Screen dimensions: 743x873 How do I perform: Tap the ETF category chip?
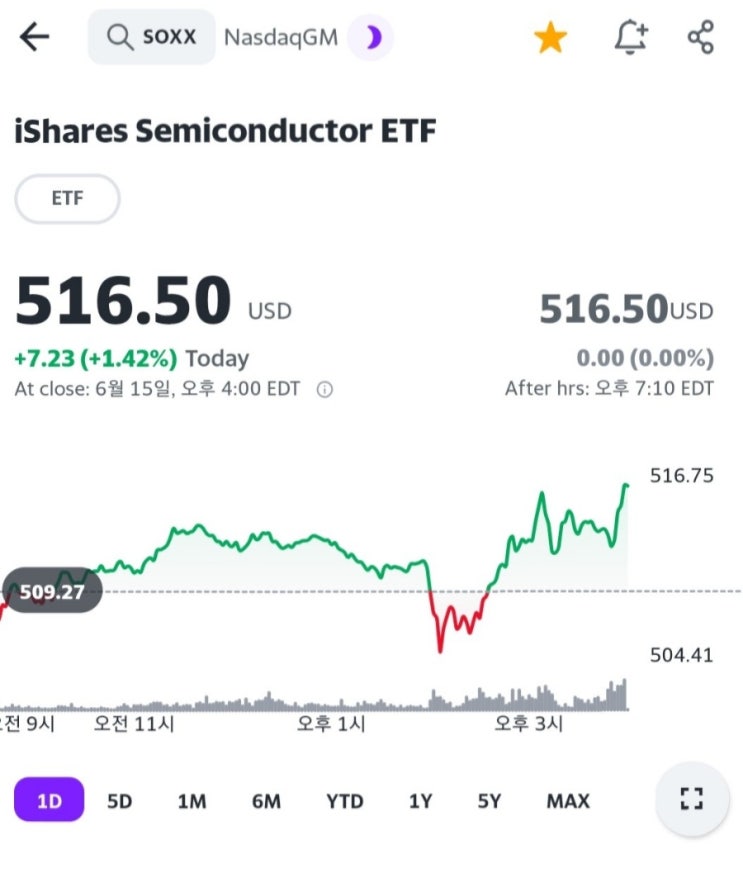67,198
